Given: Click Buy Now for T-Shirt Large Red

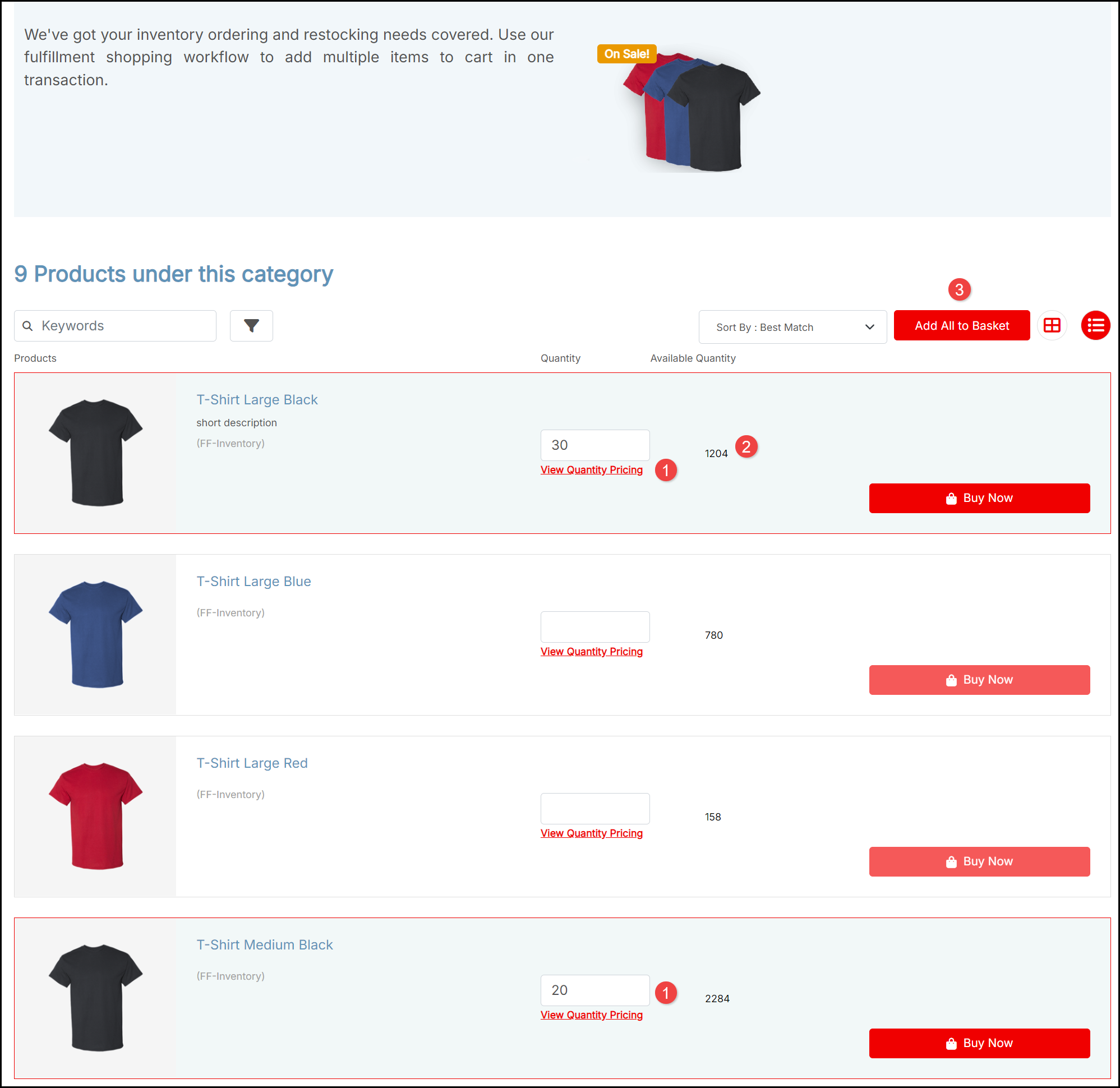Looking at the screenshot, I should tap(979, 861).
